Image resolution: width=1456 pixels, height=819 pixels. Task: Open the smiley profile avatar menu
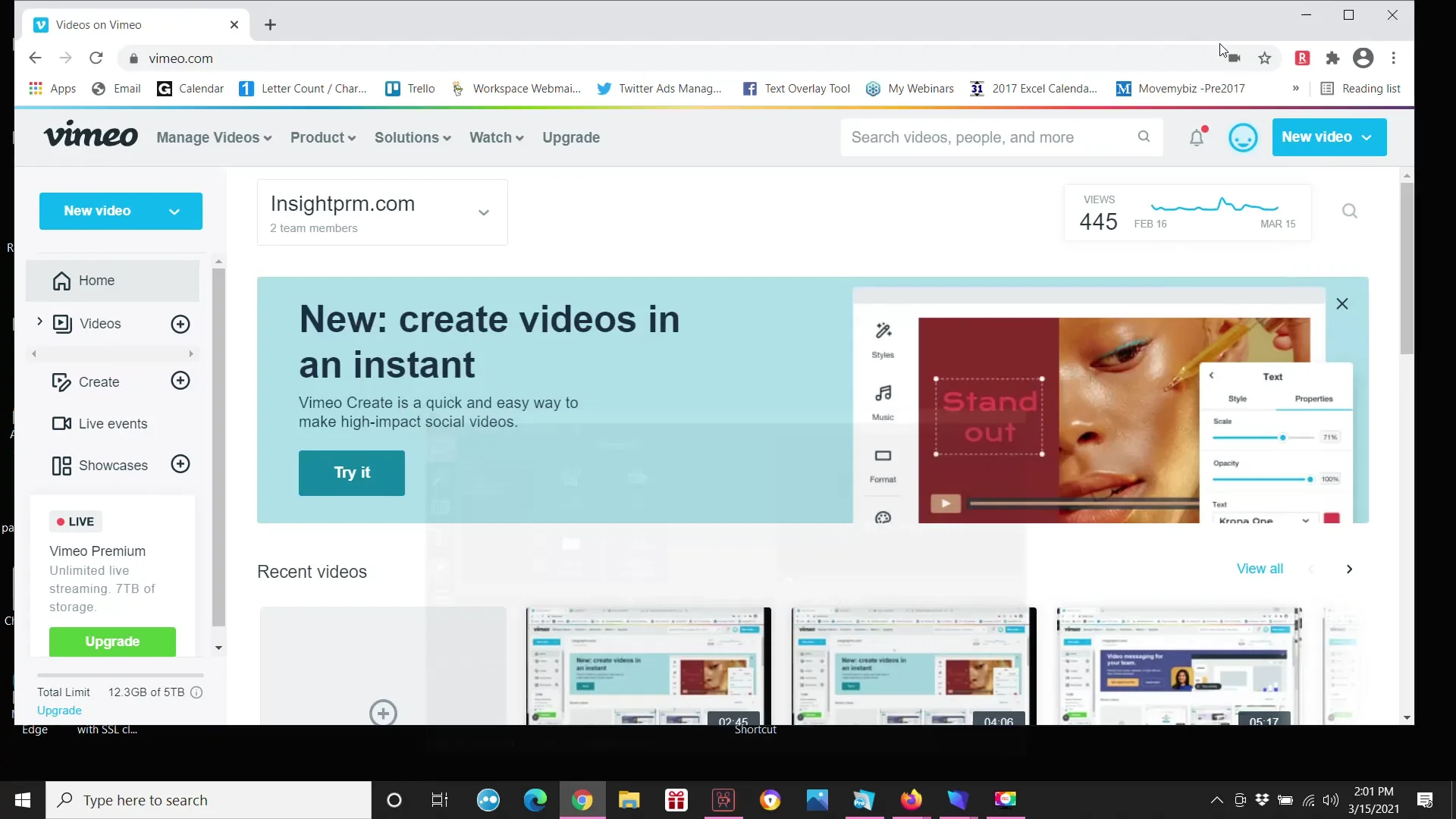click(x=1243, y=137)
